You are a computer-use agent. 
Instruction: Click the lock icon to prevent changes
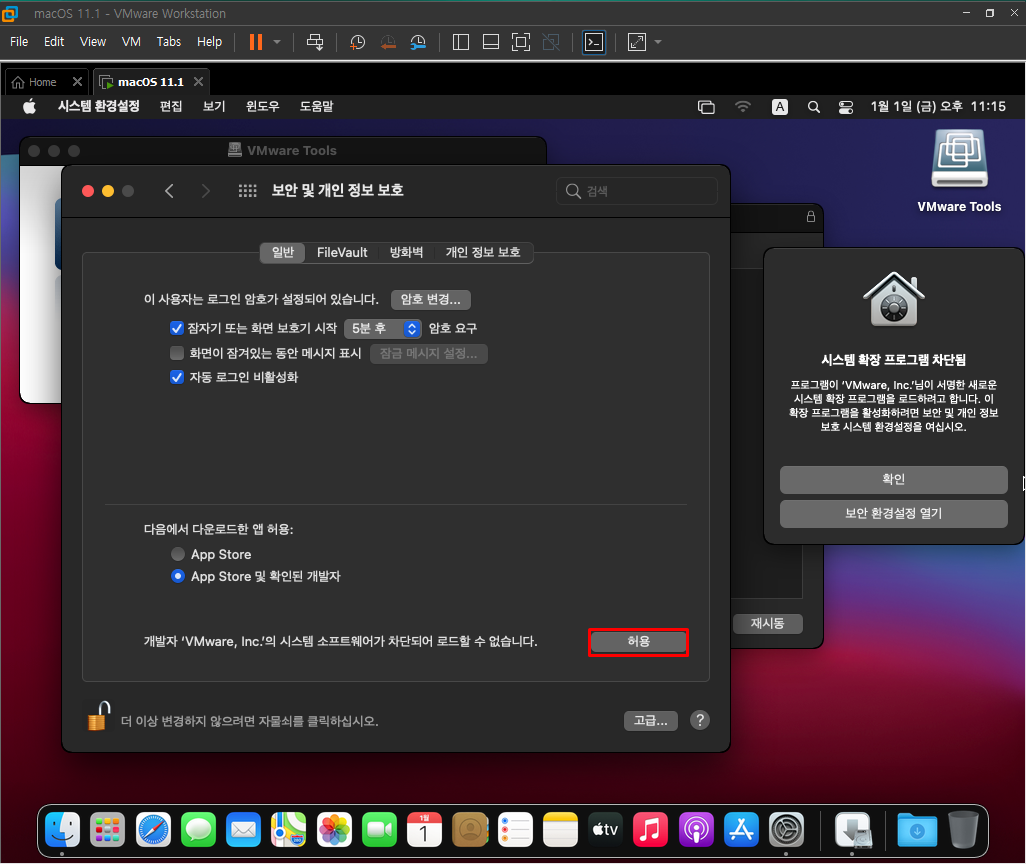(98, 716)
